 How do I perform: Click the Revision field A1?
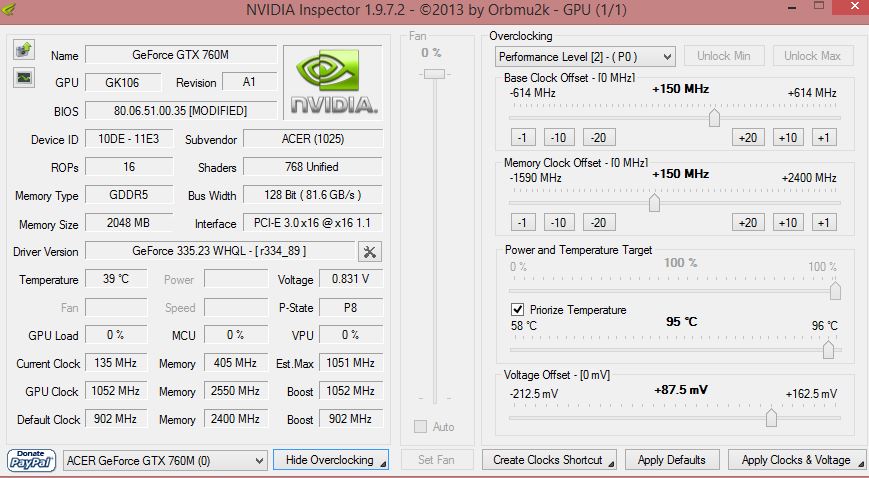point(249,82)
